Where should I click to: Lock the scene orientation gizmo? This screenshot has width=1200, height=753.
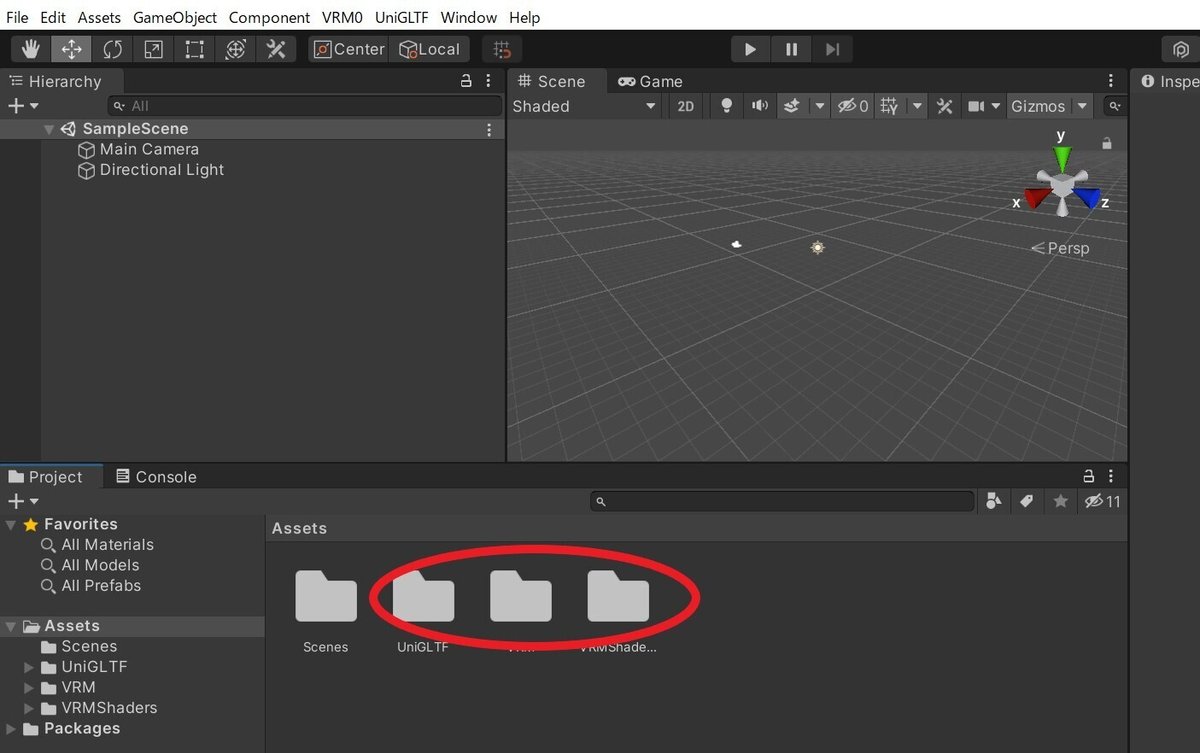point(1107,144)
